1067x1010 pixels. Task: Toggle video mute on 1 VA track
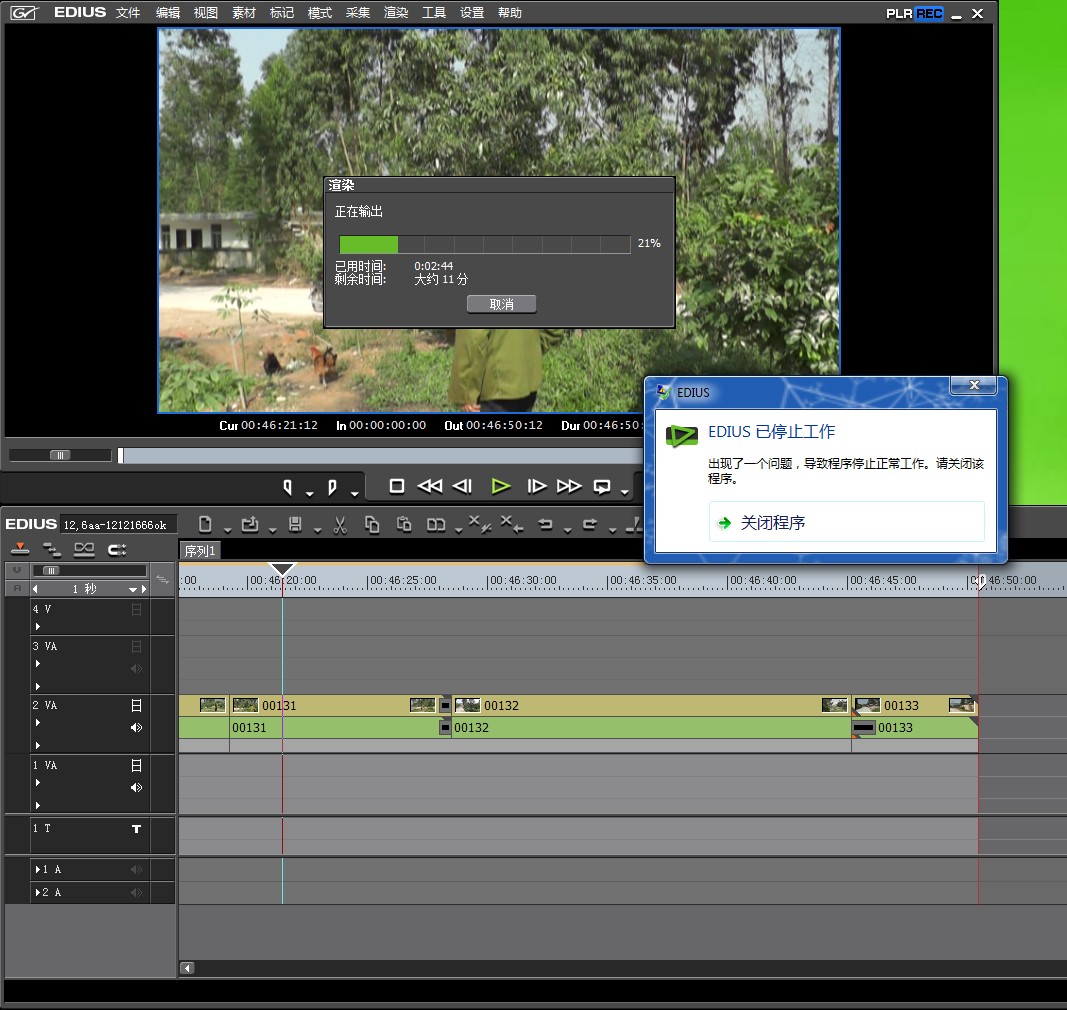(x=136, y=766)
